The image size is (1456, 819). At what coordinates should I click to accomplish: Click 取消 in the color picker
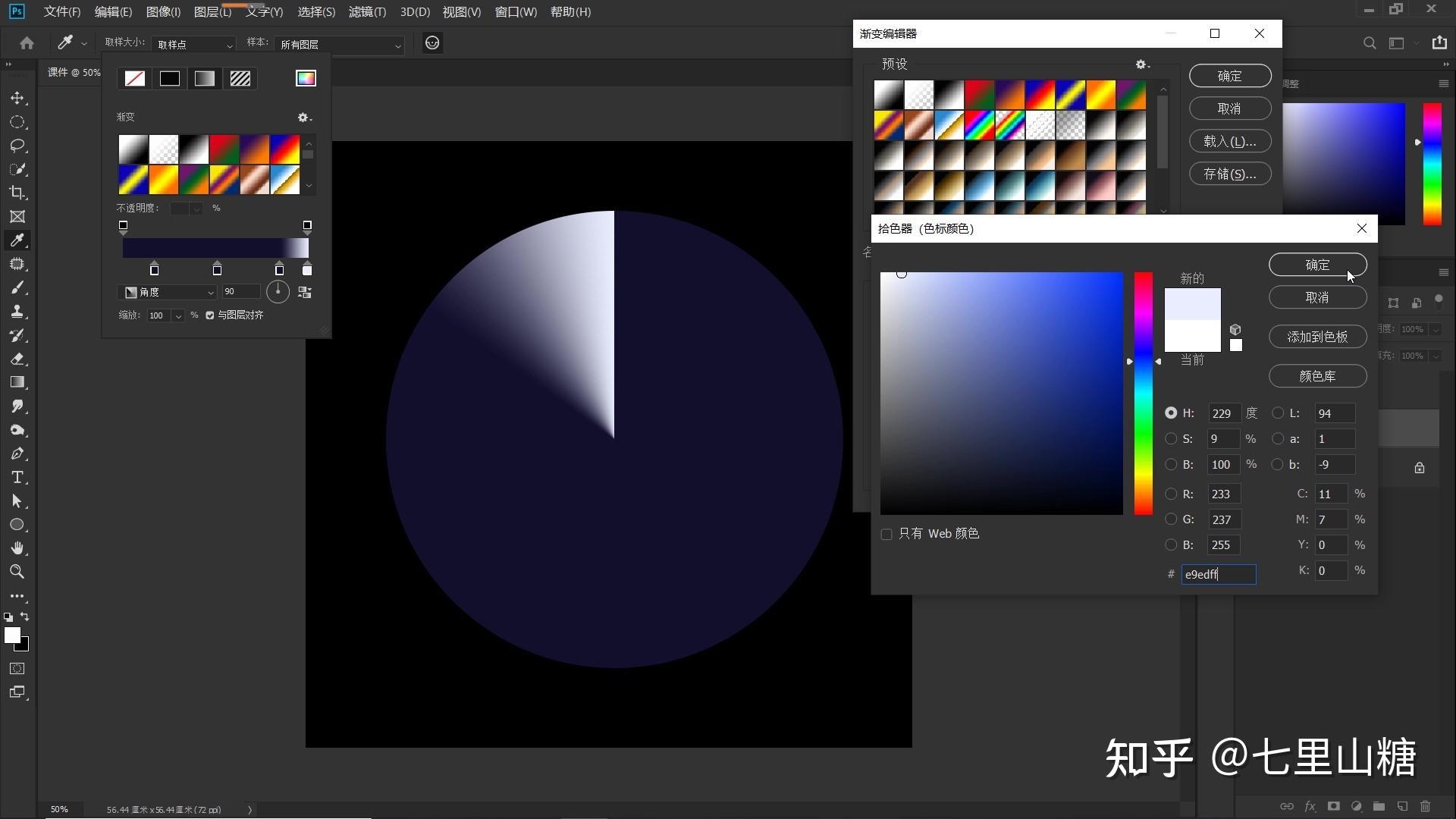click(1318, 297)
